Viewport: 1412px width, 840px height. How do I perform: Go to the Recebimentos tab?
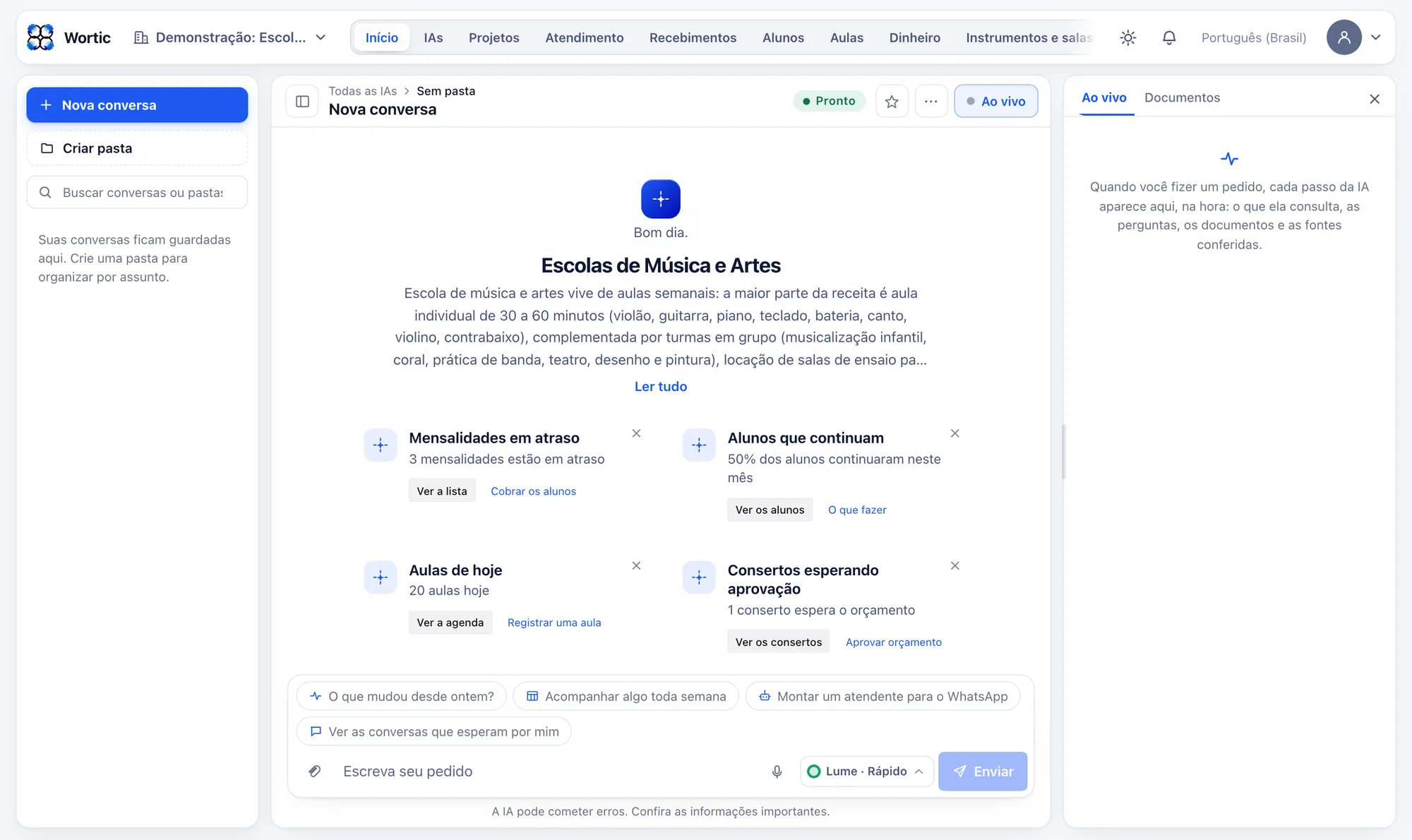(x=693, y=37)
